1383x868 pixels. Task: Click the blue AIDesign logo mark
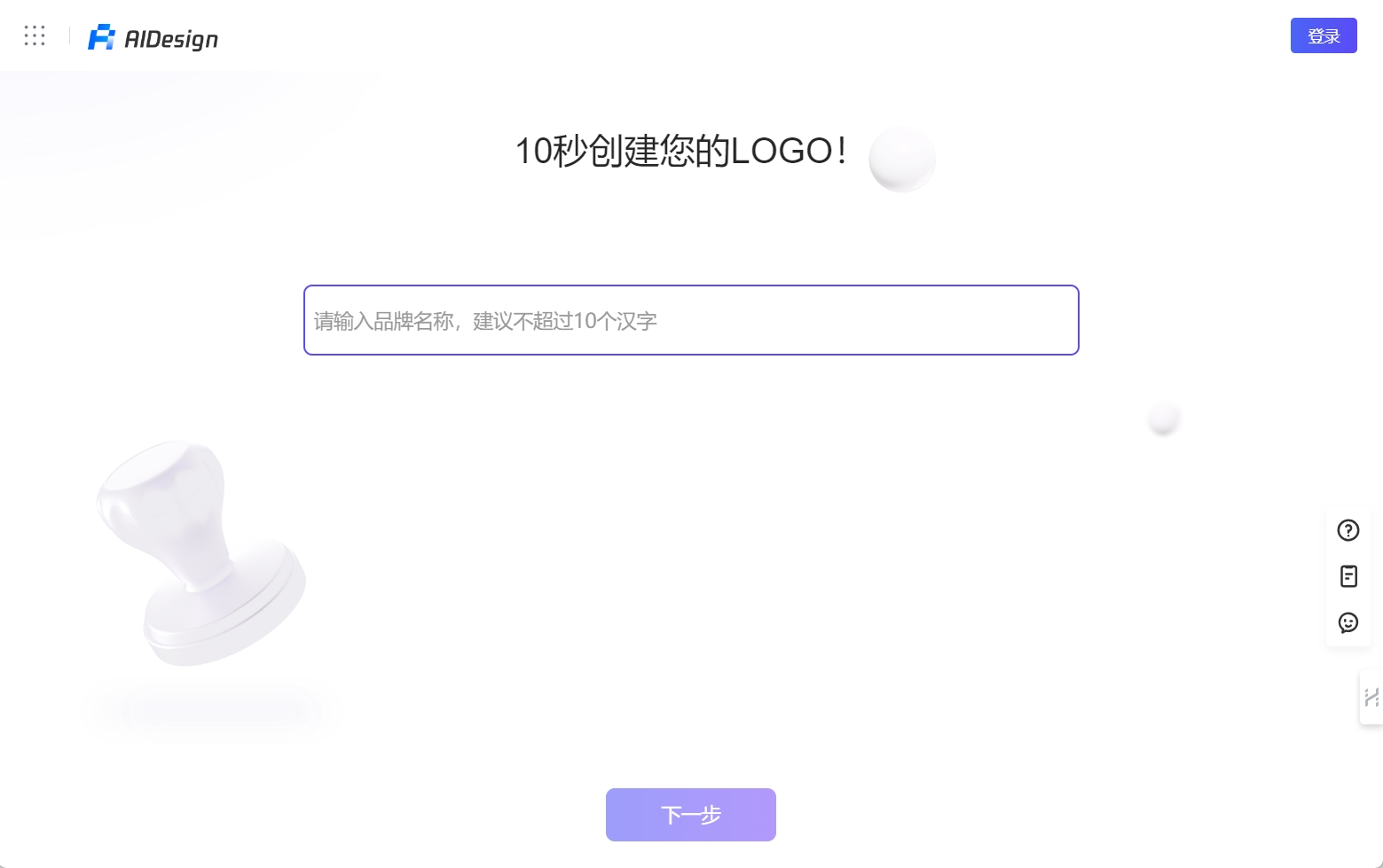(x=101, y=37)
